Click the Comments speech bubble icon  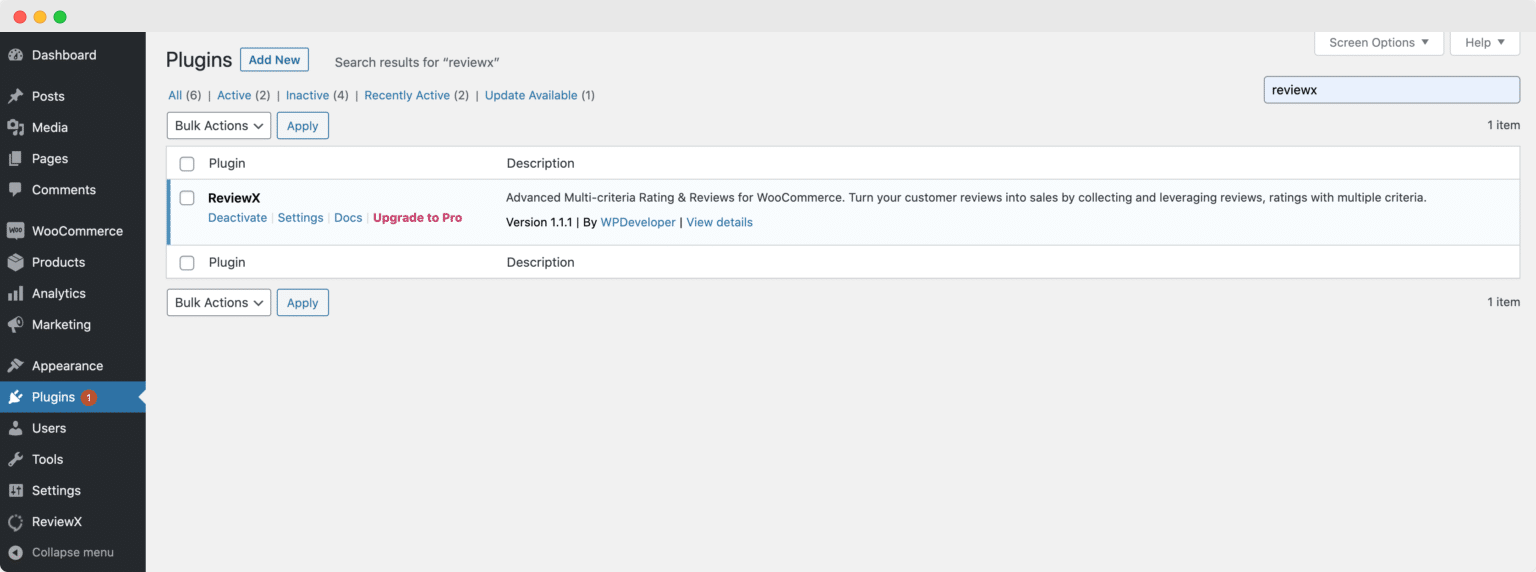(15, 189)
